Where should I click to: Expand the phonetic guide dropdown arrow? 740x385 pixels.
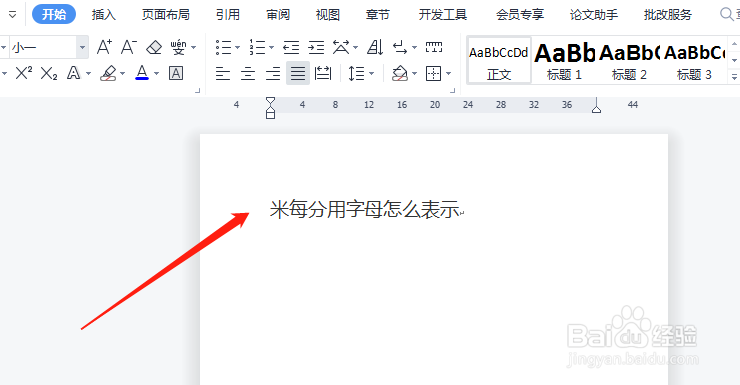(x=193, y=48)
